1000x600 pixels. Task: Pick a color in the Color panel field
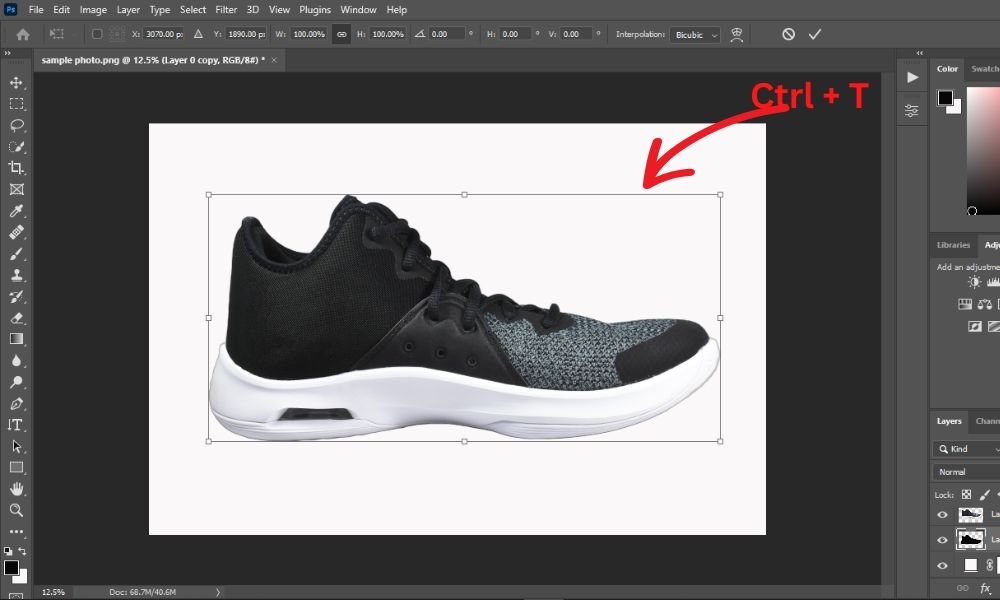[x=983, y=150]
